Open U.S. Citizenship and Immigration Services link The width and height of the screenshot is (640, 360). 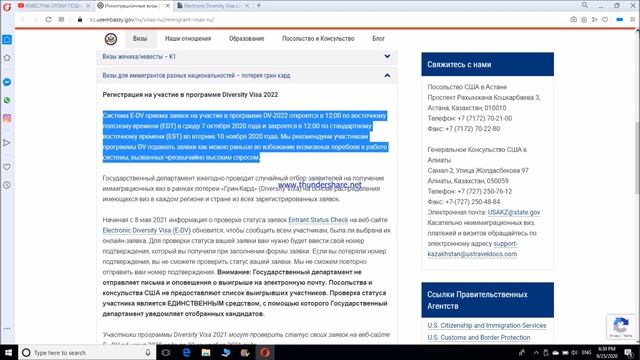487,325
